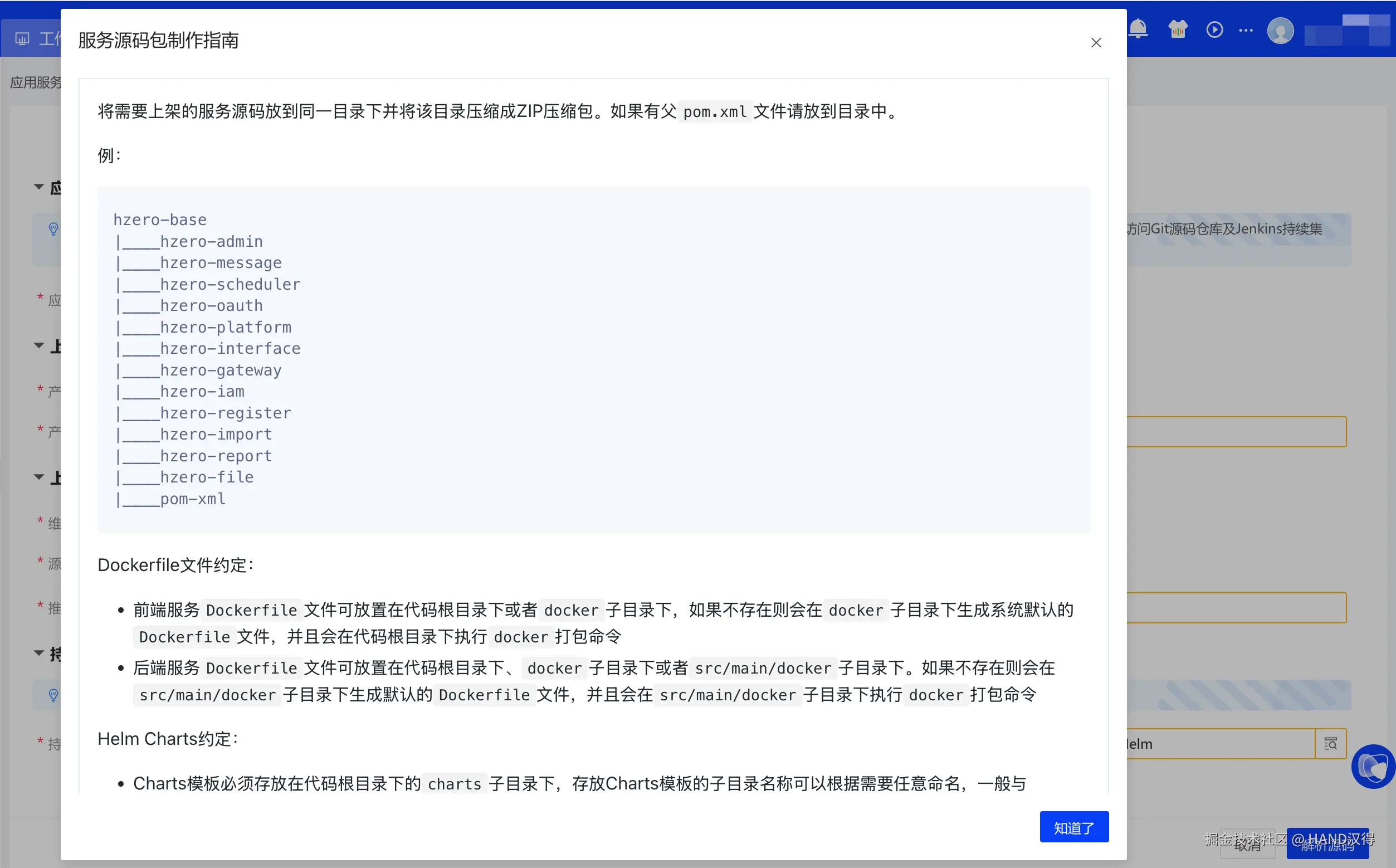Click the workbench monitor icon in header
1396x868 pixels.
22,39
